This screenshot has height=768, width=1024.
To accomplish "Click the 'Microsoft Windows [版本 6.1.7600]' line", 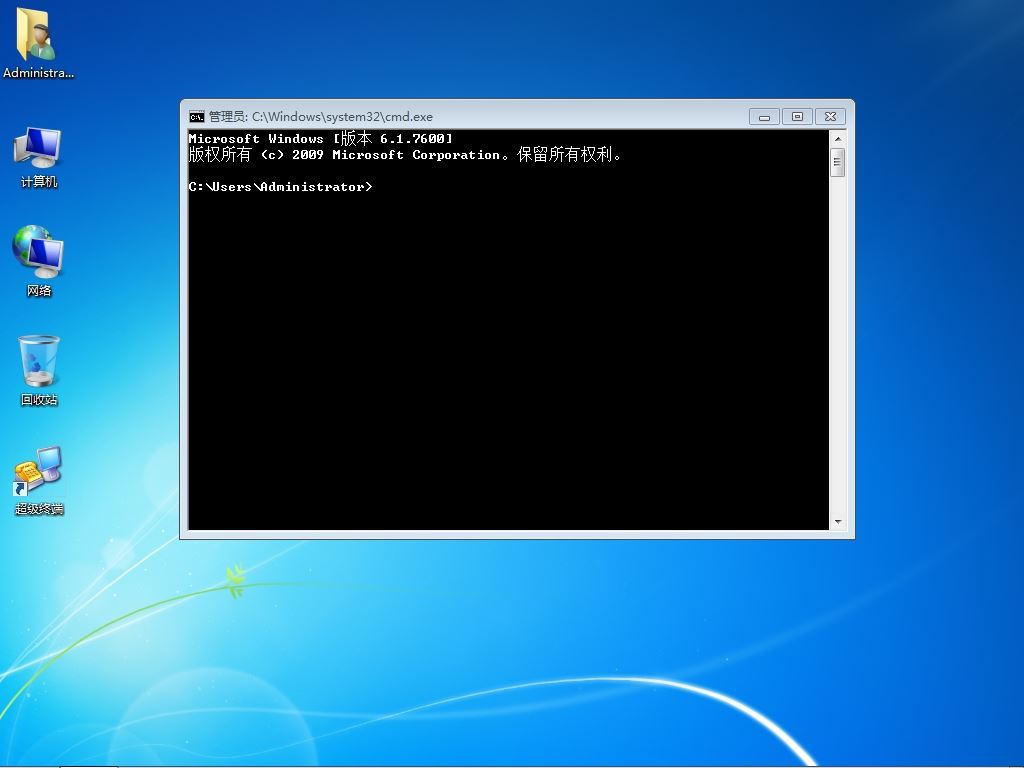I will click(x=320, y=138).
